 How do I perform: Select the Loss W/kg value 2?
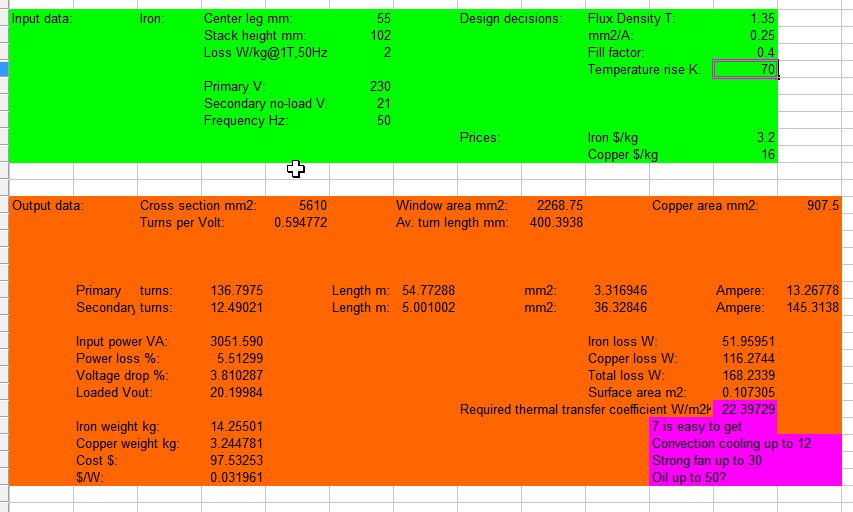[387, 52]
